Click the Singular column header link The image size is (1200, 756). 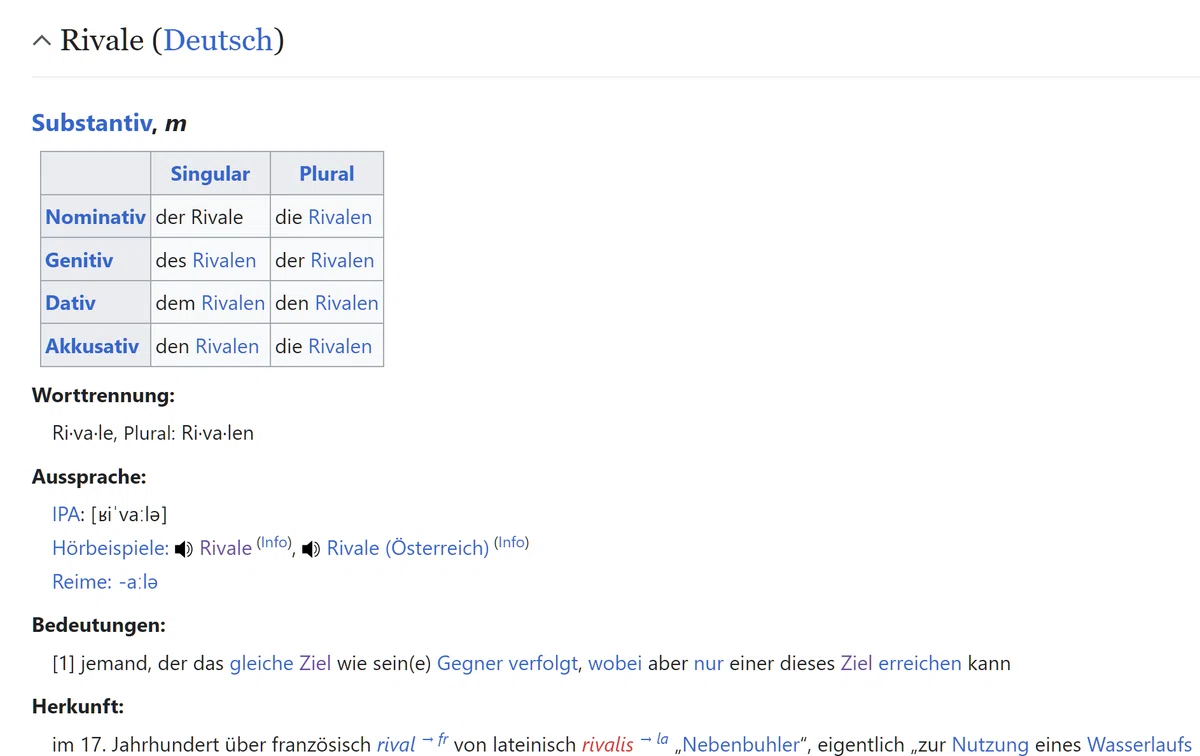point(210,173)
